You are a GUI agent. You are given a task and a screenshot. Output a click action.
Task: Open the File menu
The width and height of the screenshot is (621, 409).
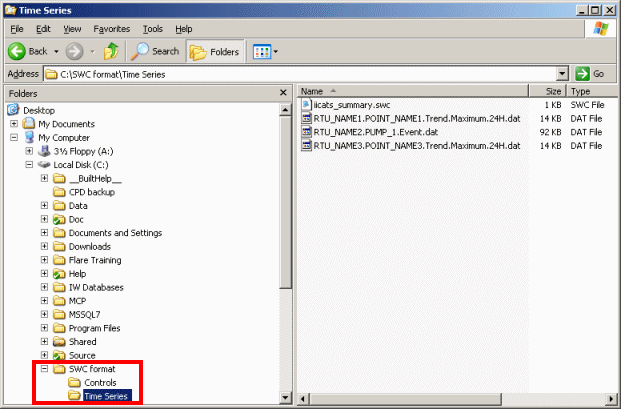17,29
